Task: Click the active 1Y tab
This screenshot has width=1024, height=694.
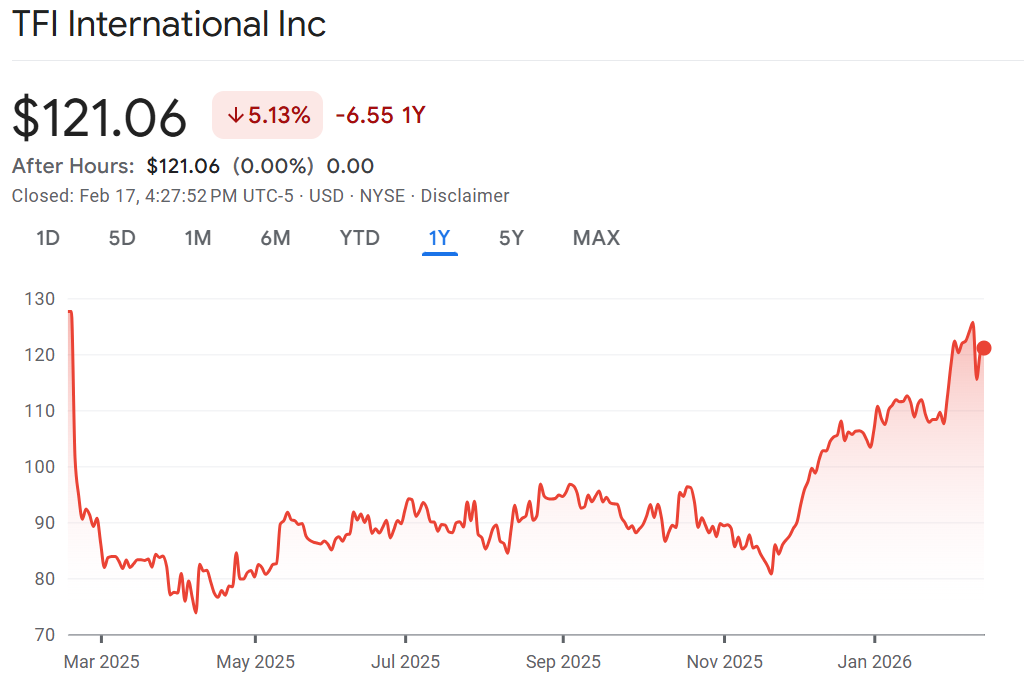Action: pos(440,238)
